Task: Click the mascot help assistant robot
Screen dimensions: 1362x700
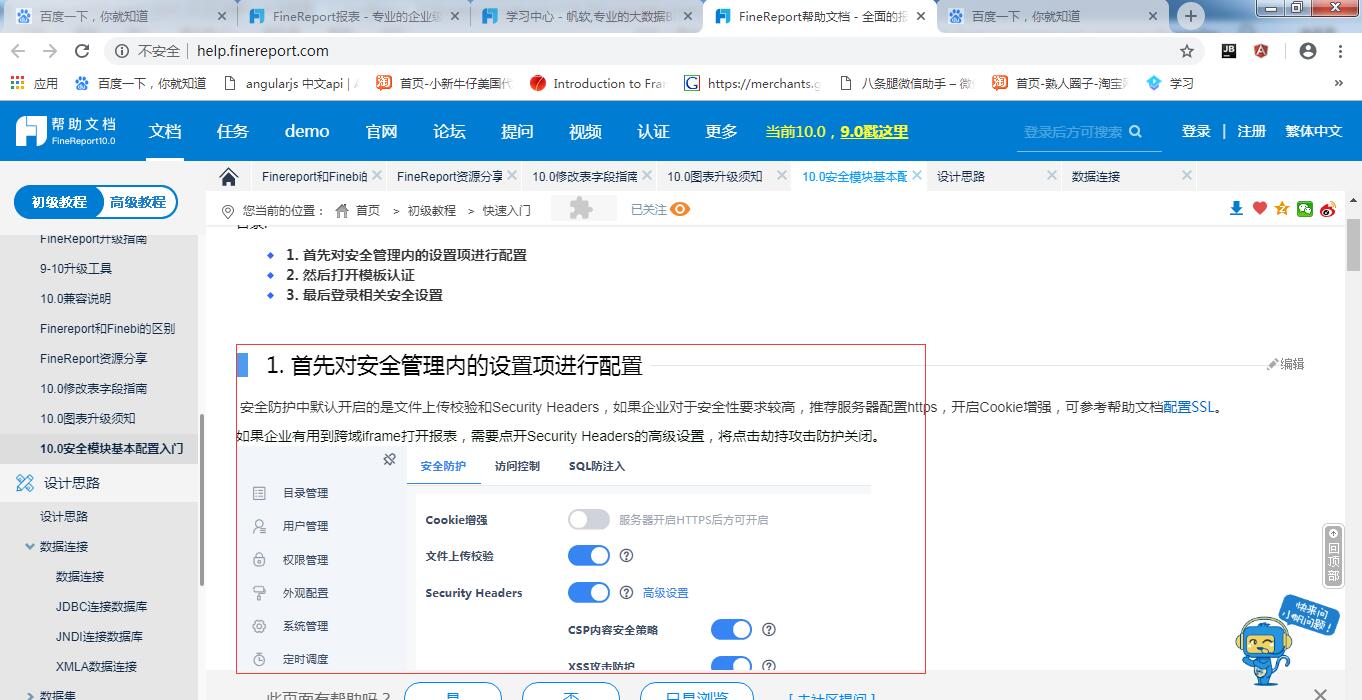Action: [x=1263, y=650]
